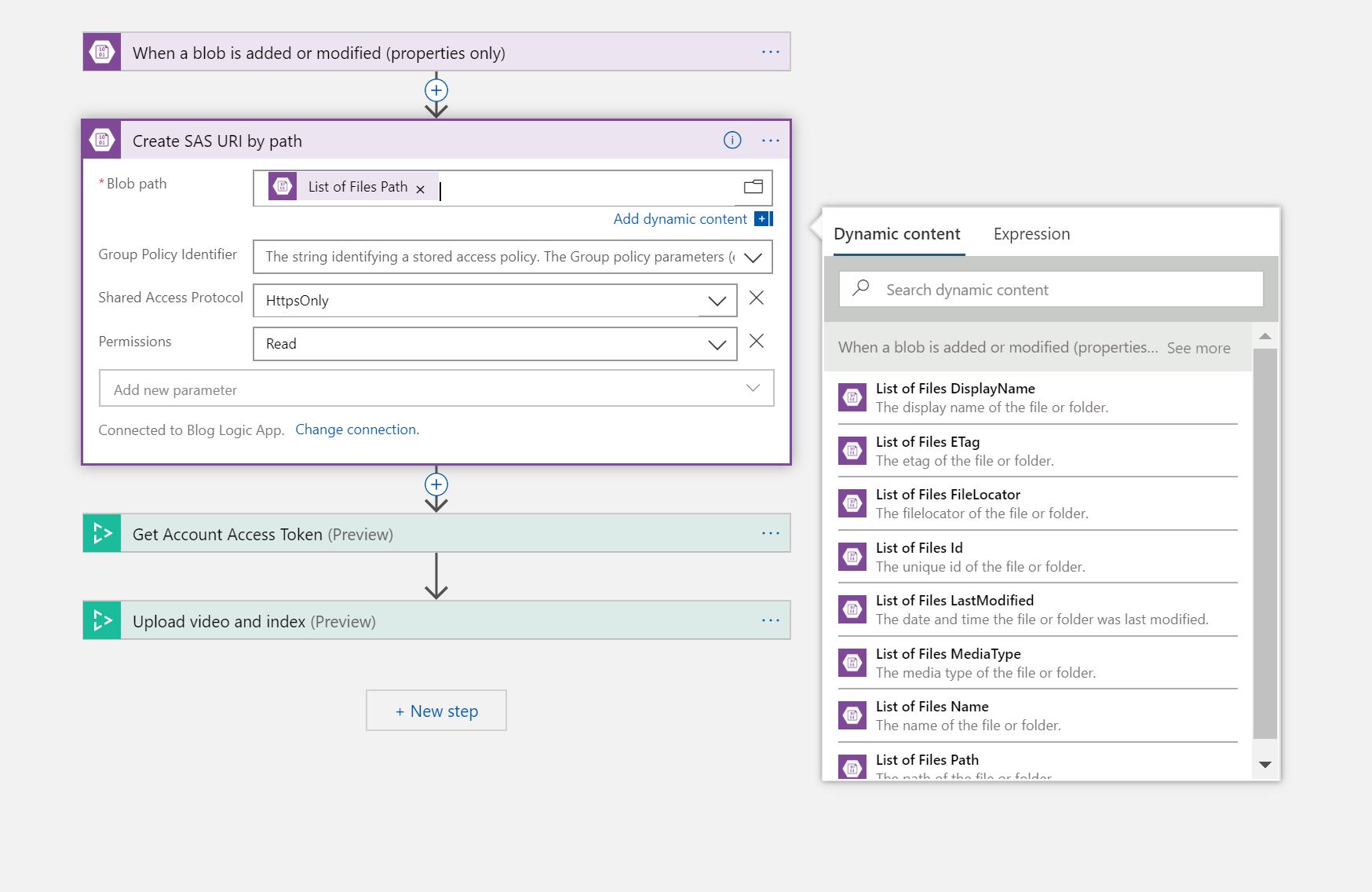Click scroll down arrow in dynamic content panel

coord(1265,764)
